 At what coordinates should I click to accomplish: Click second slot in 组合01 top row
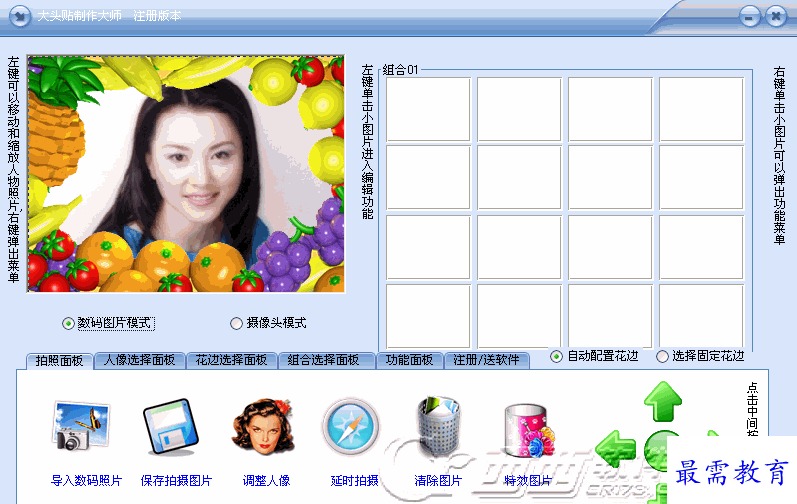click(519, 109)
